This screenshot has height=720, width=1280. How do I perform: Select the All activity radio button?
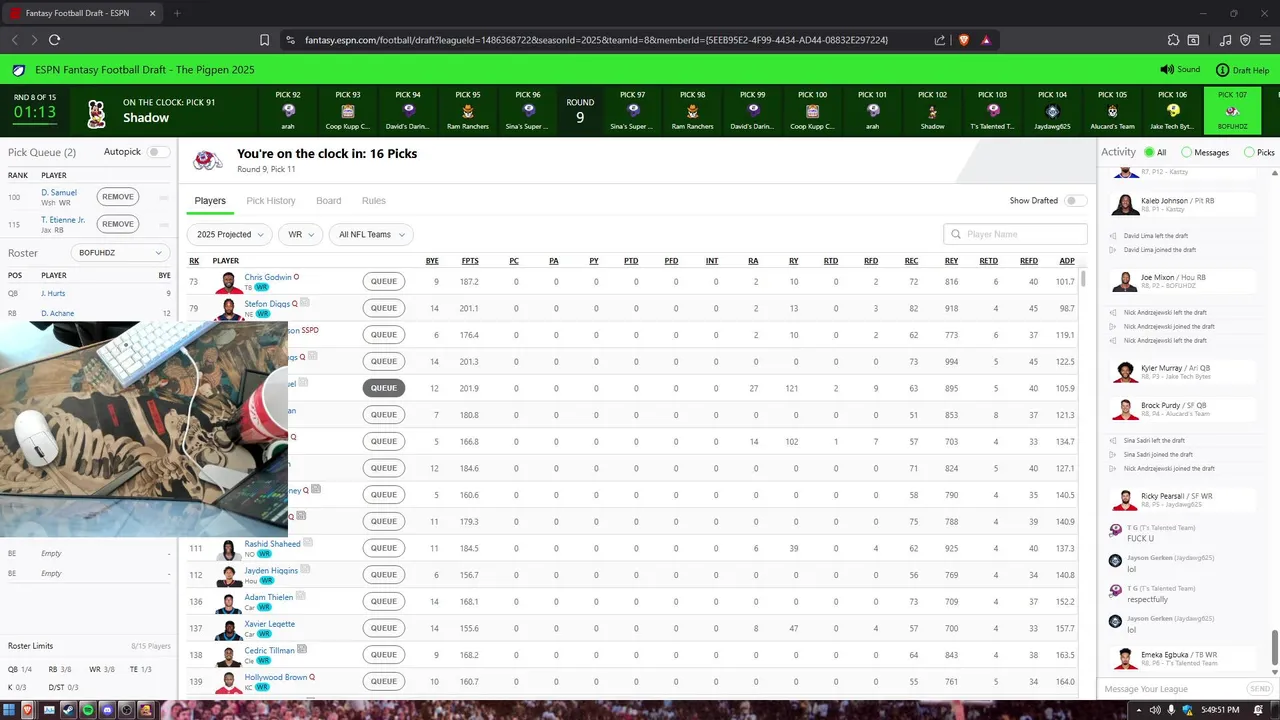click(x=1149, y=152)
